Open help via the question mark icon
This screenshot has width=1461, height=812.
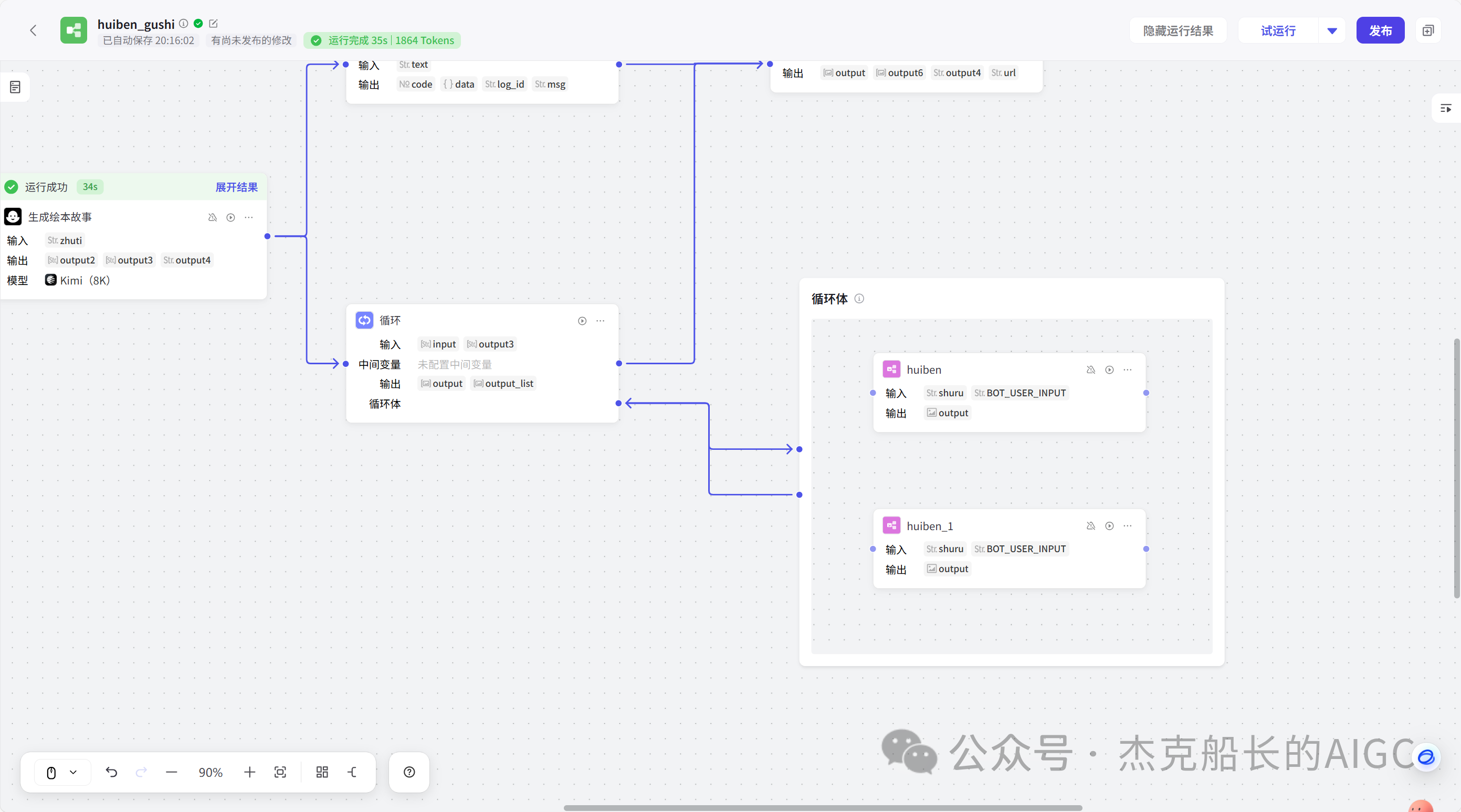pos(409,772)
